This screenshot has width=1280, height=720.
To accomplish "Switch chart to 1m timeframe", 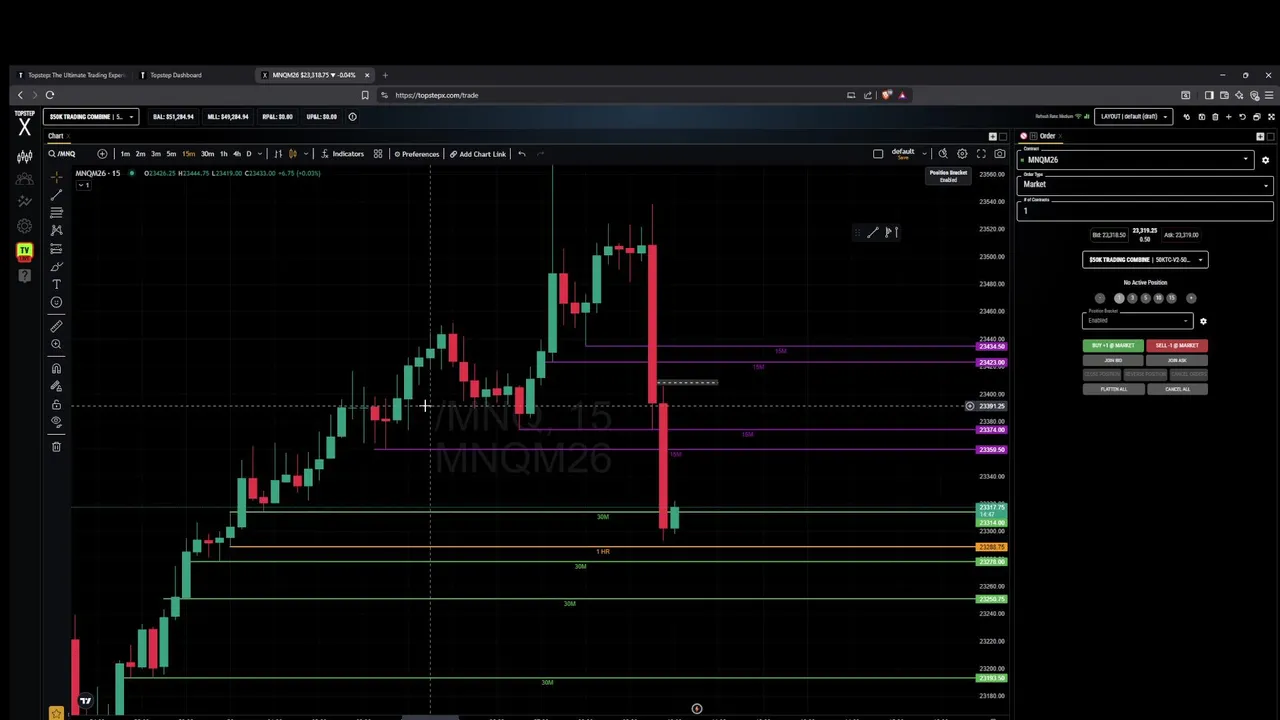I will pos(125,154).
